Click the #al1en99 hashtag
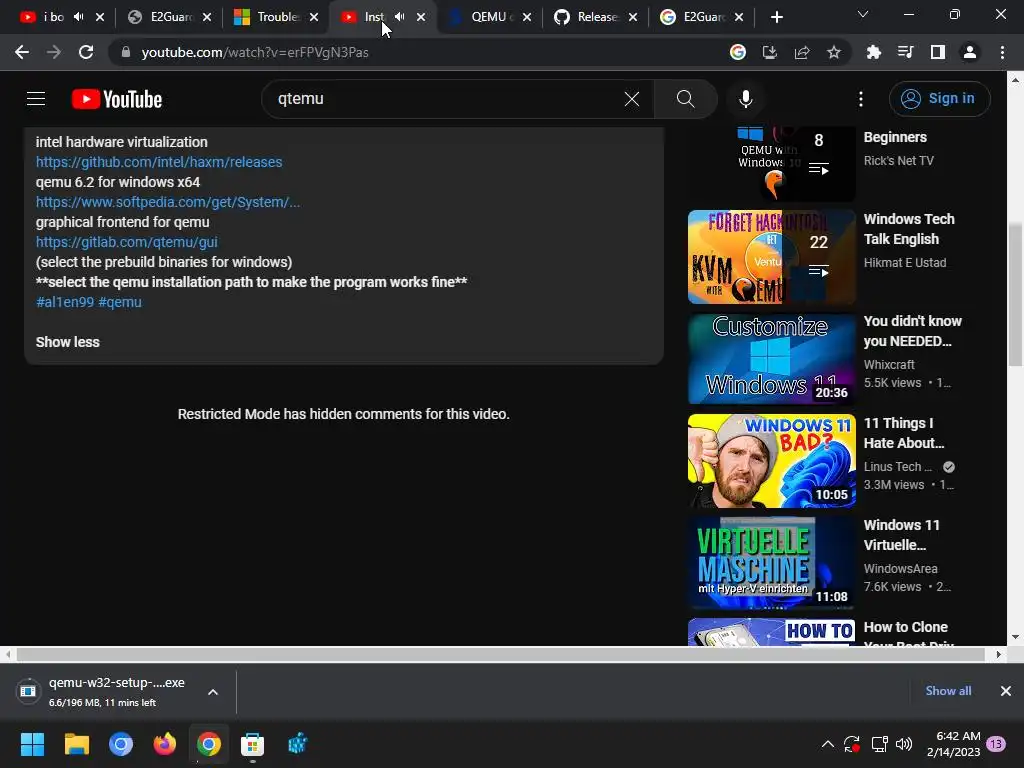This screenshot has width=1024, height=768. click(x=65, y=302)
